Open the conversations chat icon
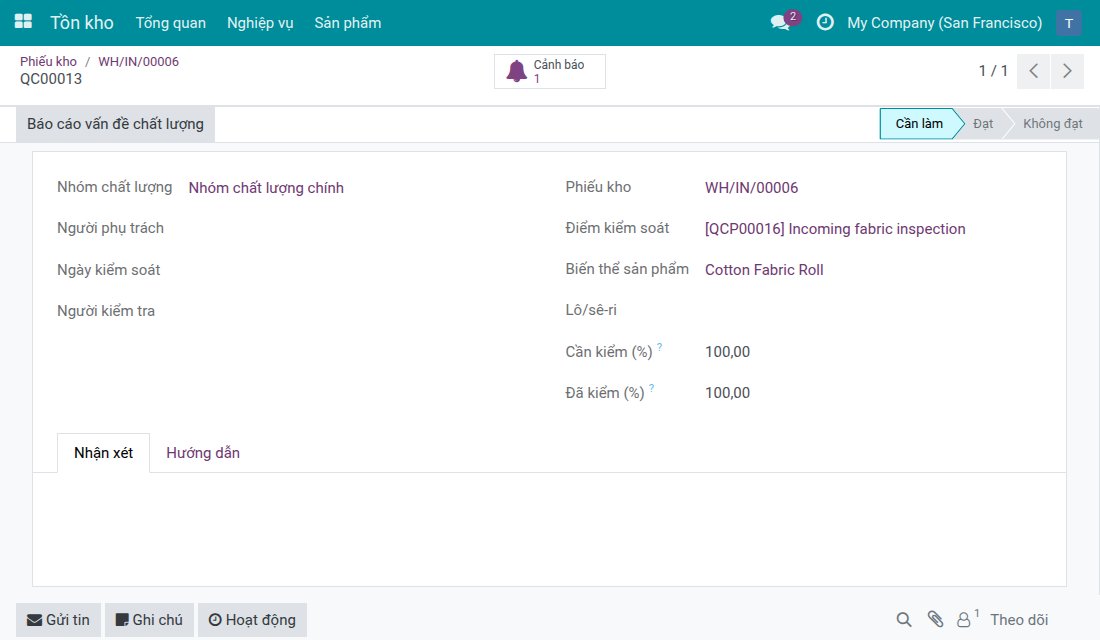This screenshot has height=640, width=1100. (x=780, y=22)
